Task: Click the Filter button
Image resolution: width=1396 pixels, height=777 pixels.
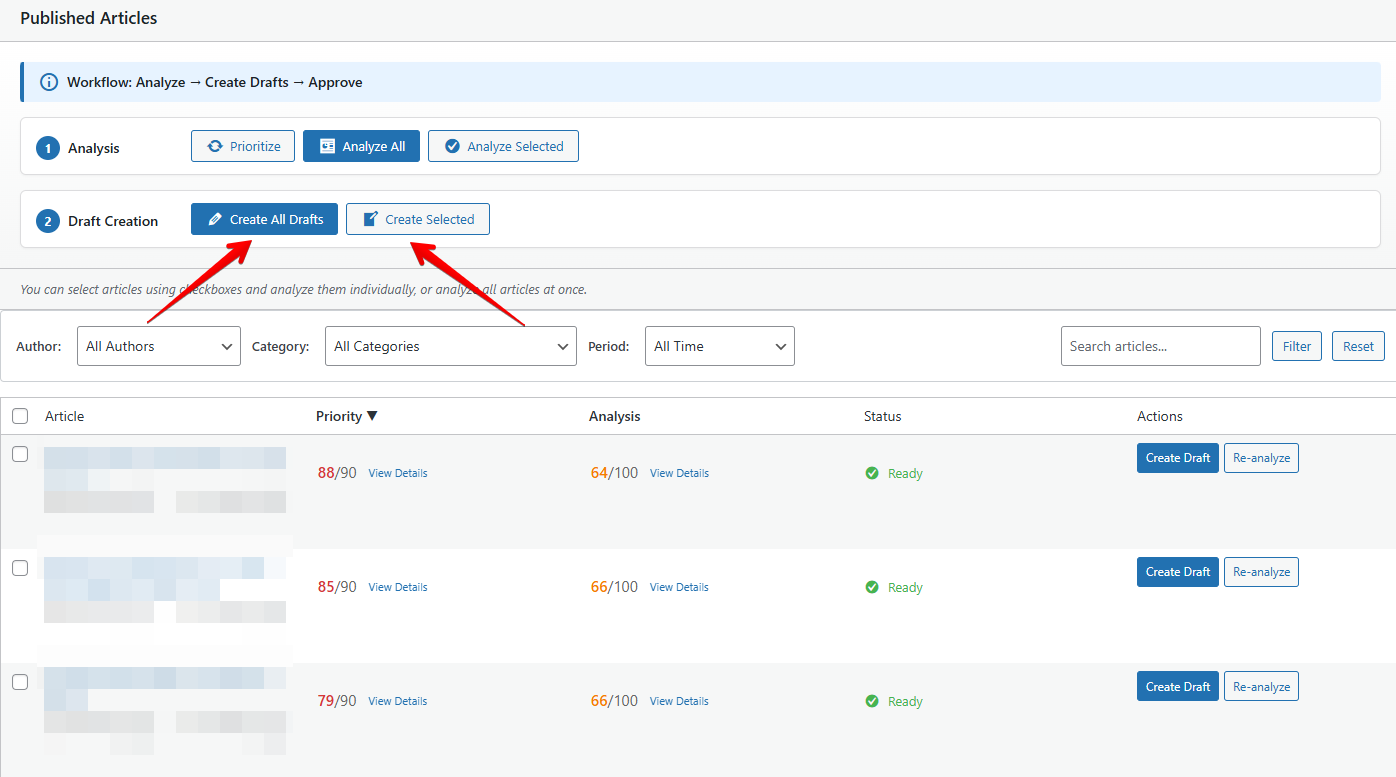Action: (x=1296, y=346)
